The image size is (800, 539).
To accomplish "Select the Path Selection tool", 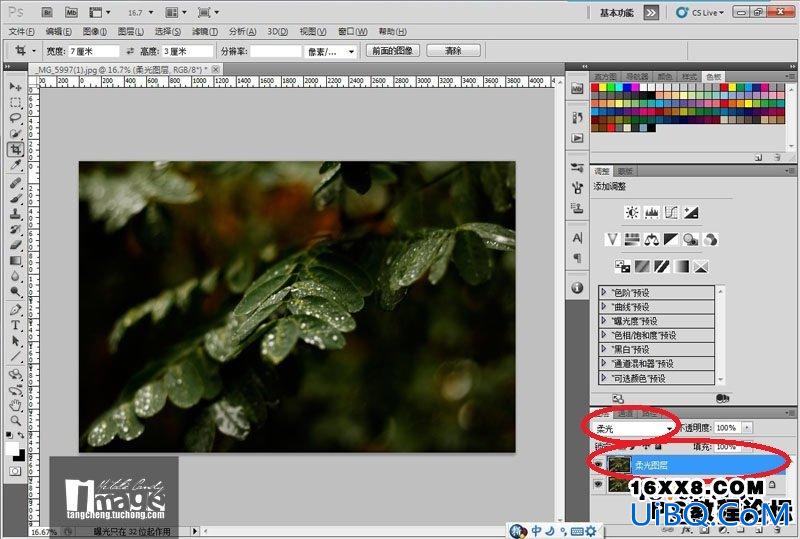I will tap(15, 340).
